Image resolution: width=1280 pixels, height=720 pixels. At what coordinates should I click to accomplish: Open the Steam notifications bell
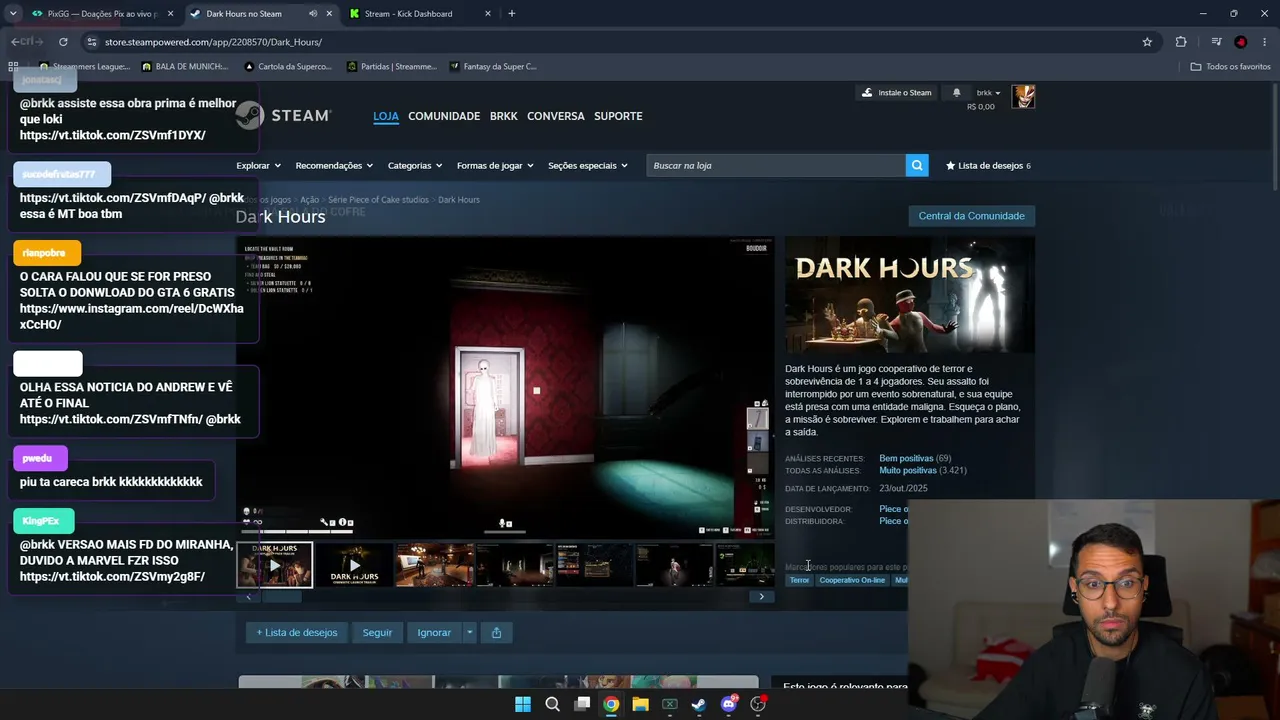(956, 93)
